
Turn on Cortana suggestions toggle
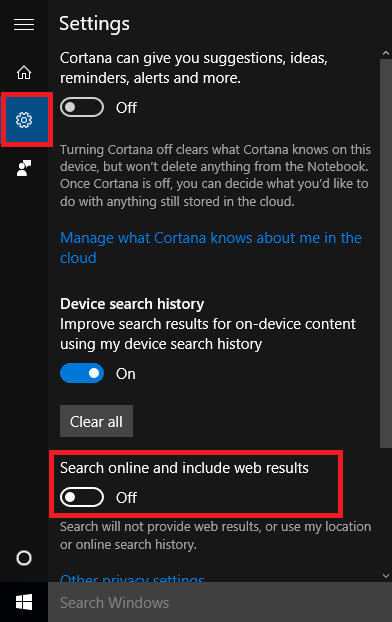pyautogui.click(x=82, y=107)
